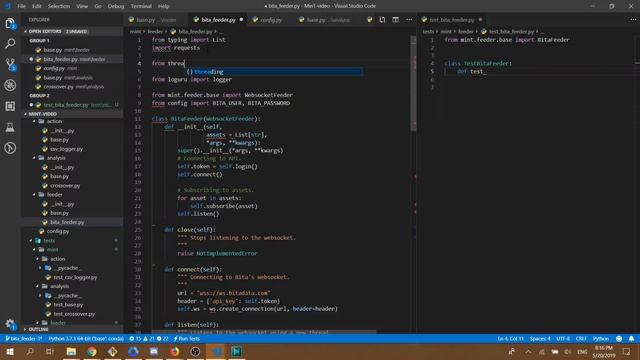
Task: Change file encoding via UTF-8
Action: point(563,339)
